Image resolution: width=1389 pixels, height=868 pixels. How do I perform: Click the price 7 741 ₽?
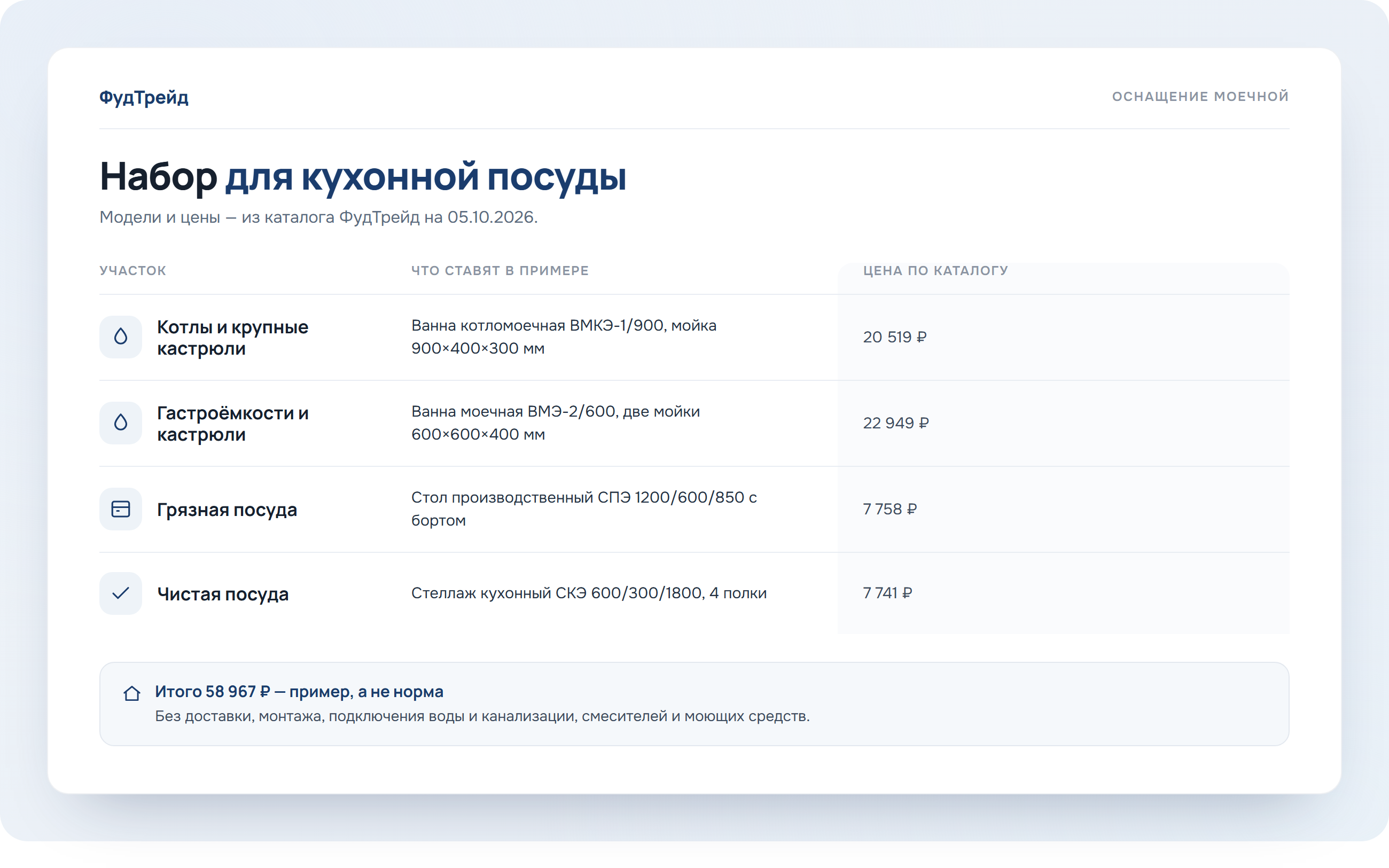point(887,593)
